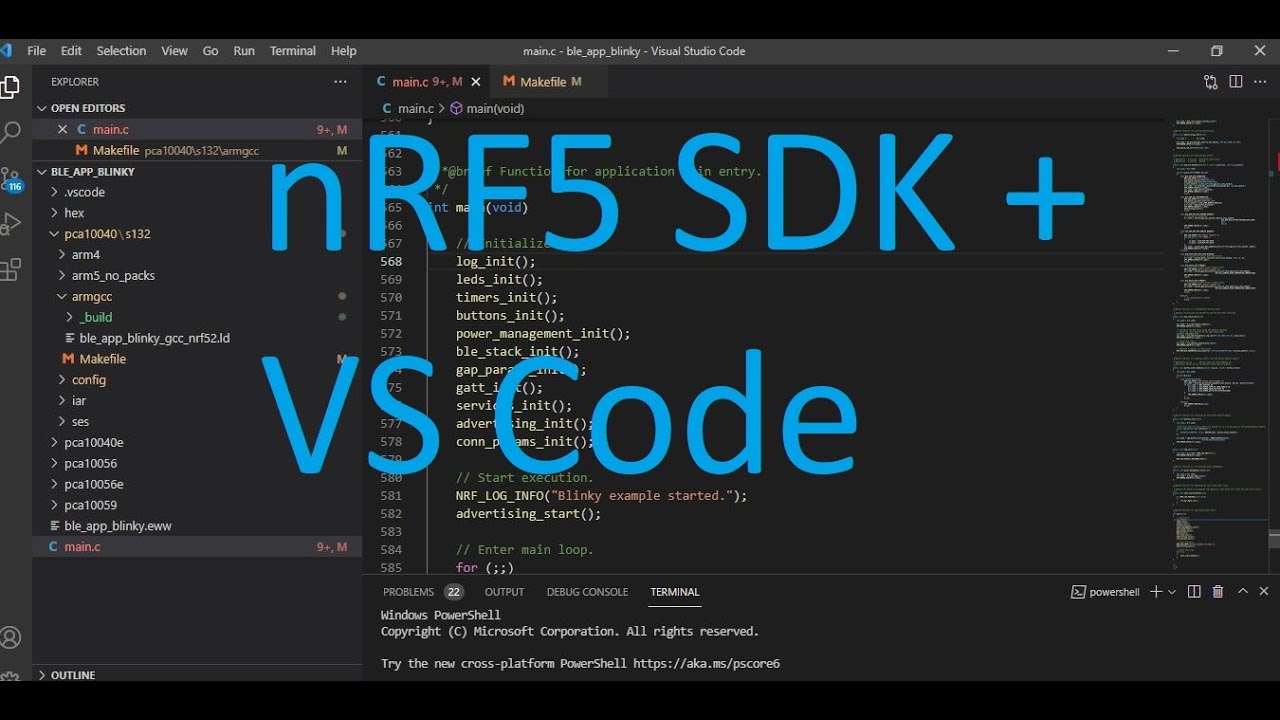This screenshot has width=1280, height=720.
Task: Open the Run menu
Action: [x=244, y=51]
